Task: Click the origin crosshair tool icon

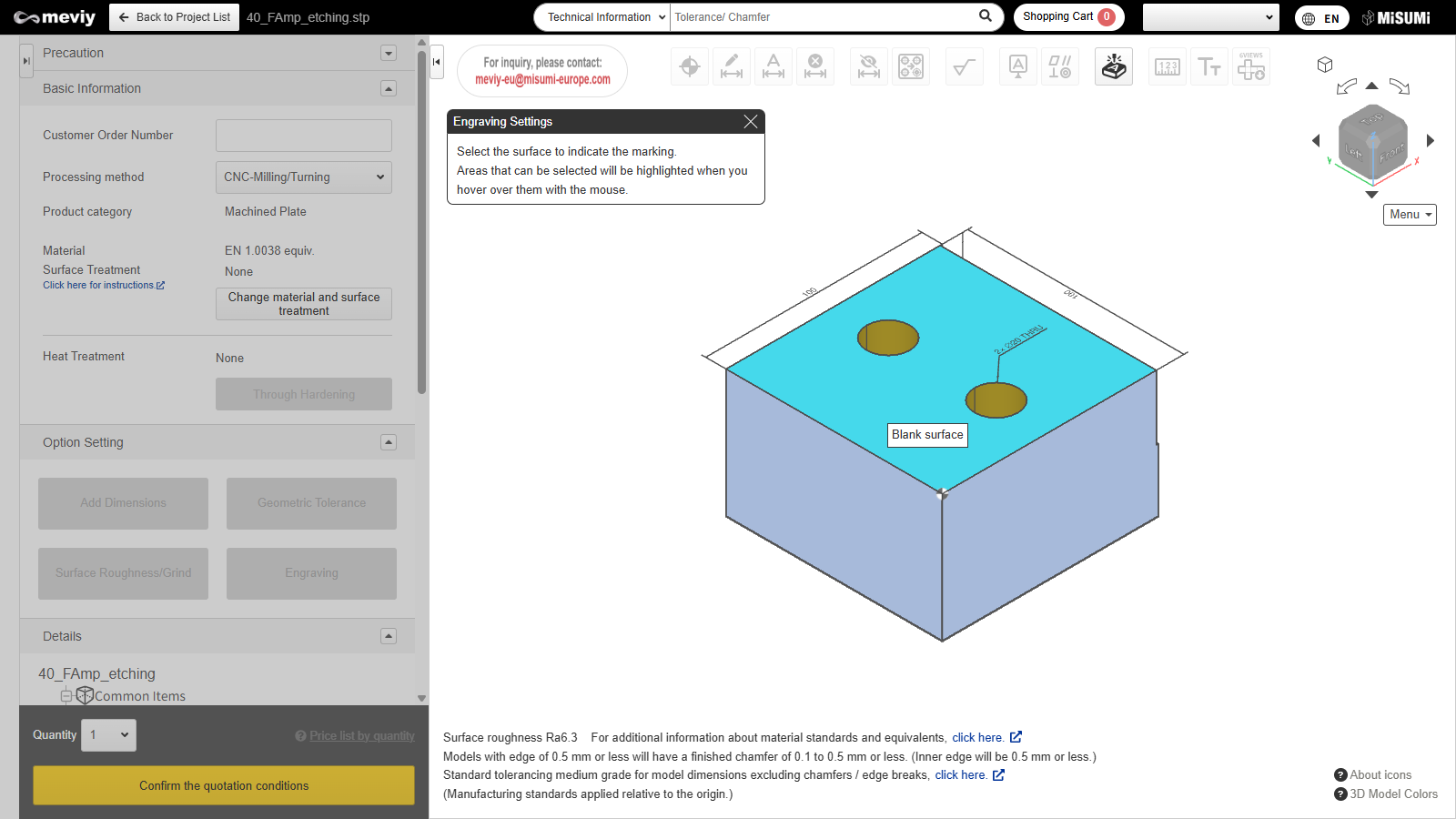Action: point(690,66)
